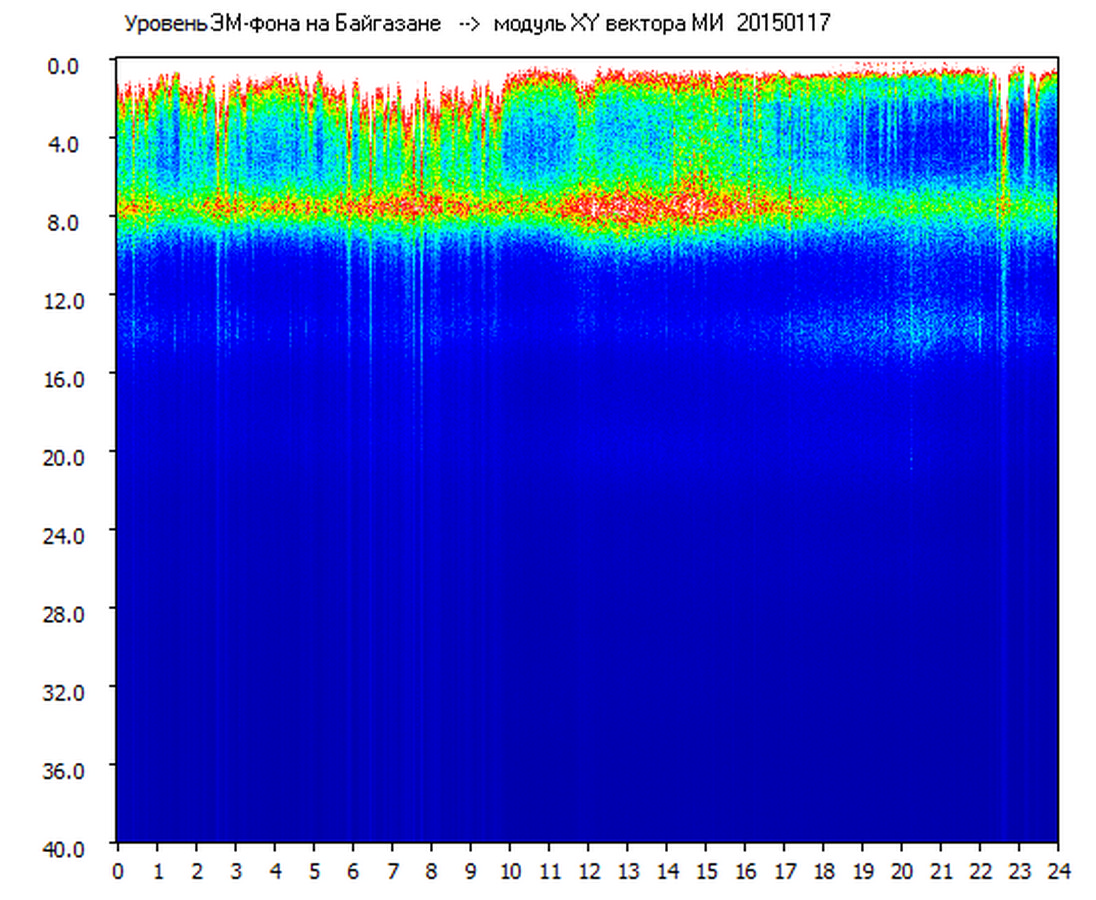Select hour 21 tick label
The height and width of the screenshot is (900, 1096).
[x=940, y=871]
